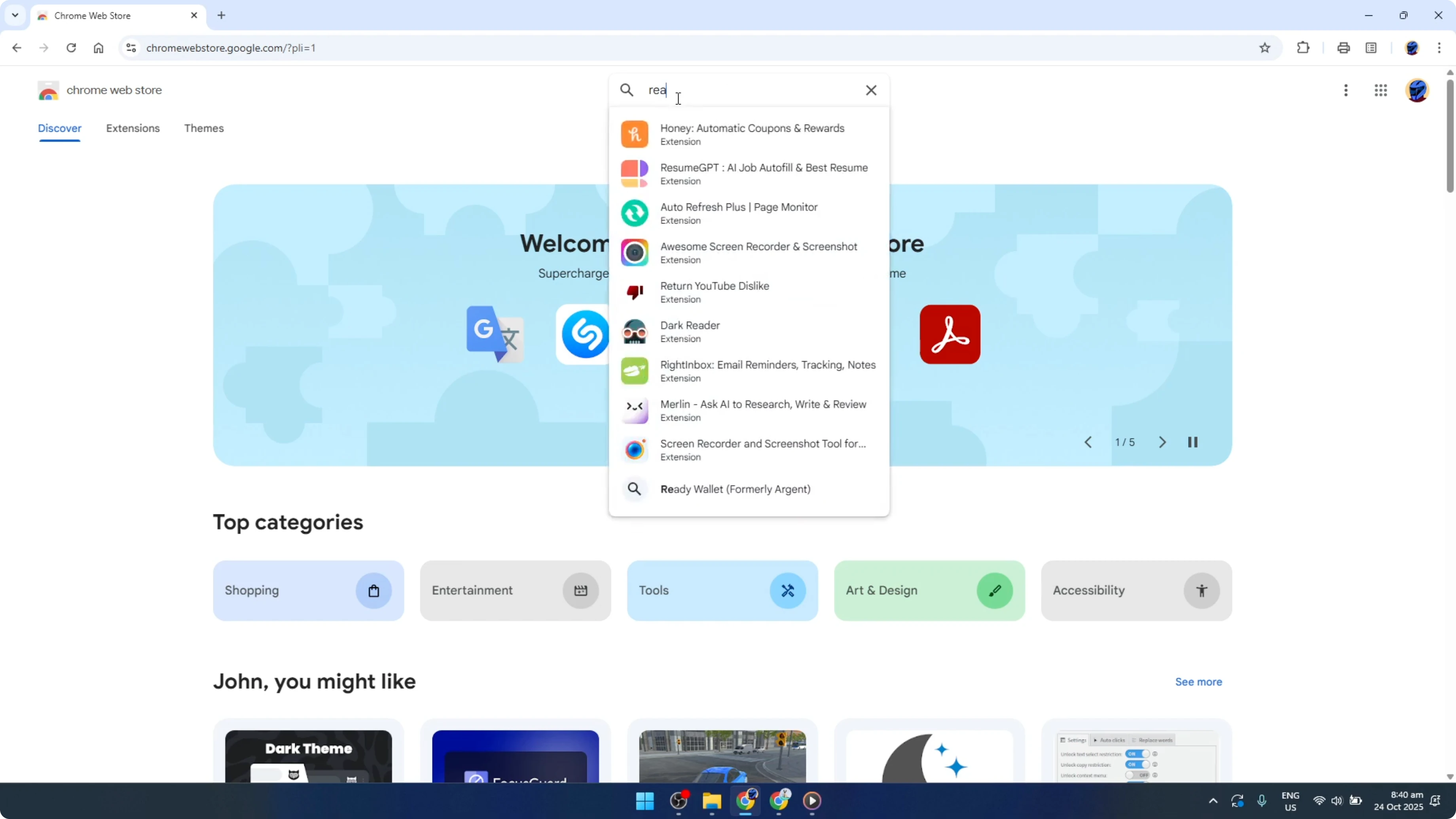Select the ResumeGPT extension icon
Image resolution: width=1456 pixels, height=819 pixels.
[634, 174]
